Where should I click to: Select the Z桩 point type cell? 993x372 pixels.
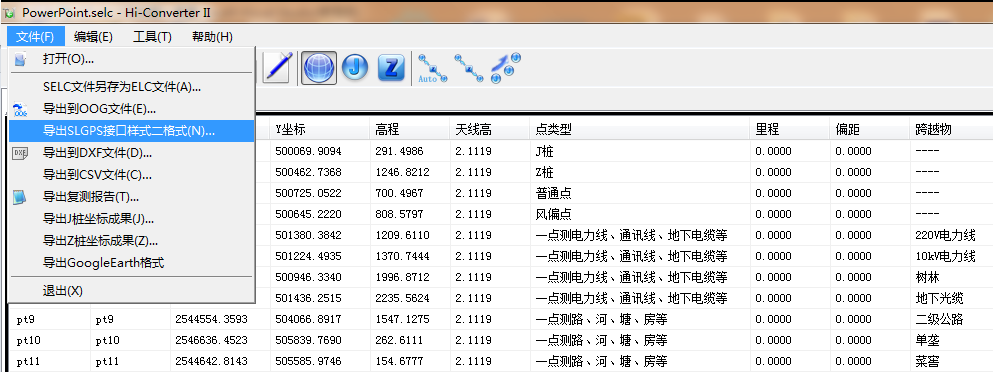[639, 172]
